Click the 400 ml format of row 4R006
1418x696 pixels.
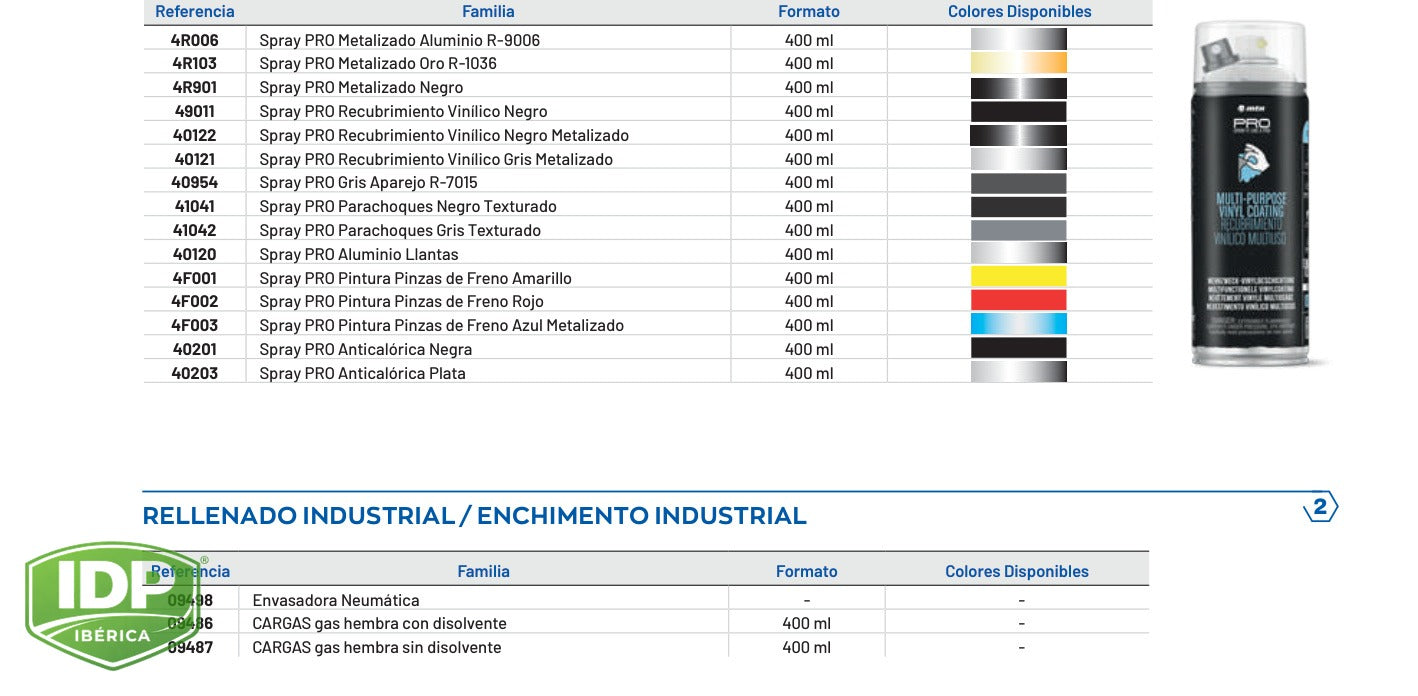tap(809, 40)
